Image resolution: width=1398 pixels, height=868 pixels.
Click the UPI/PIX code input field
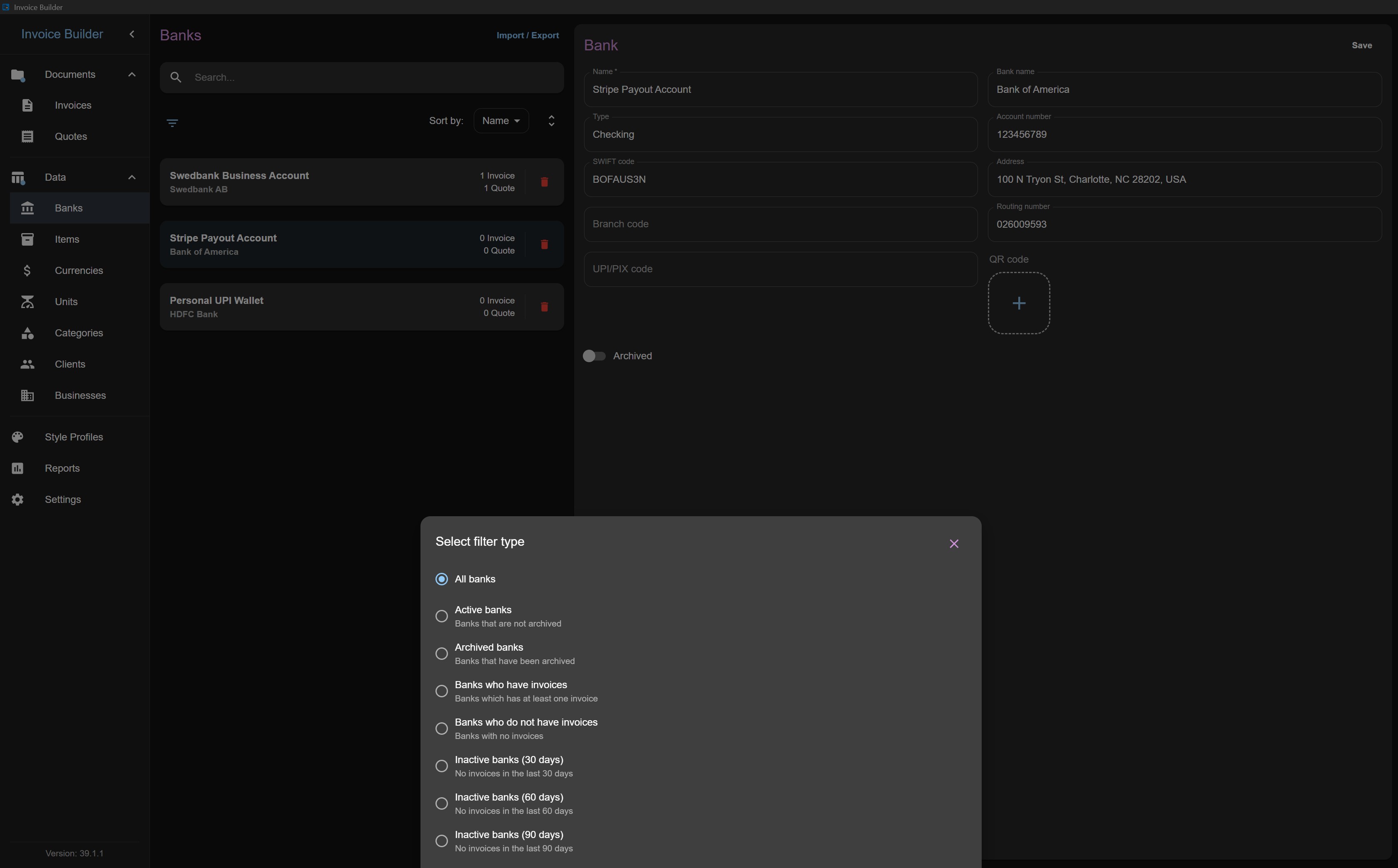coord(780,269)
